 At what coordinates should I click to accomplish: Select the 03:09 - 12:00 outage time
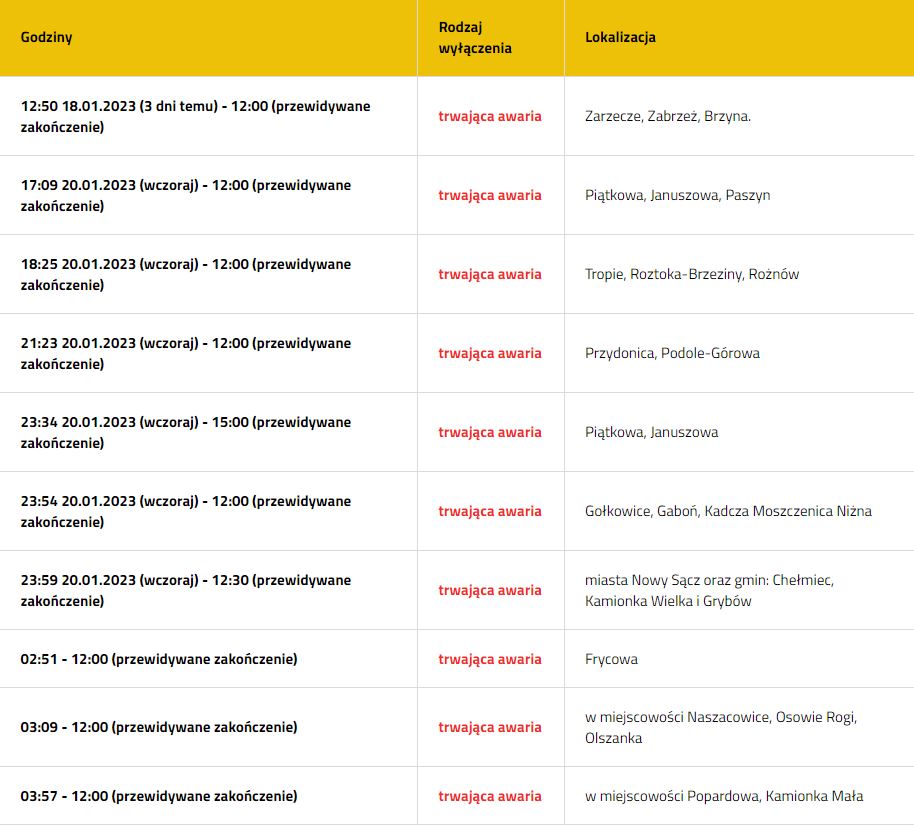pos(159,727)
